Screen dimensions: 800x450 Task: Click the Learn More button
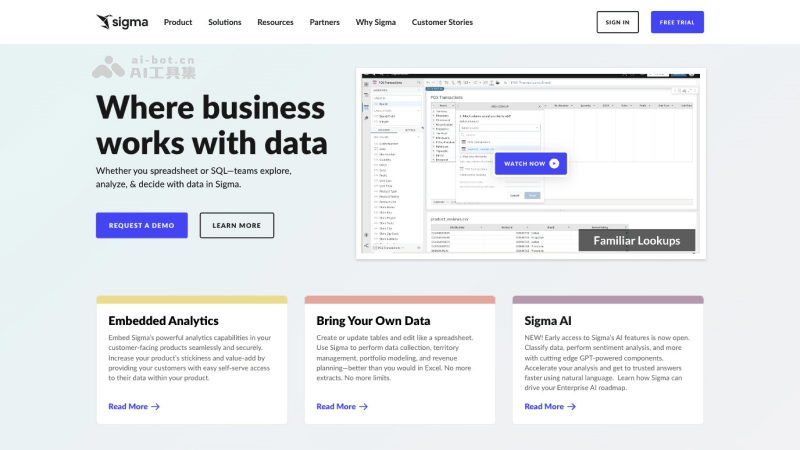237,225
